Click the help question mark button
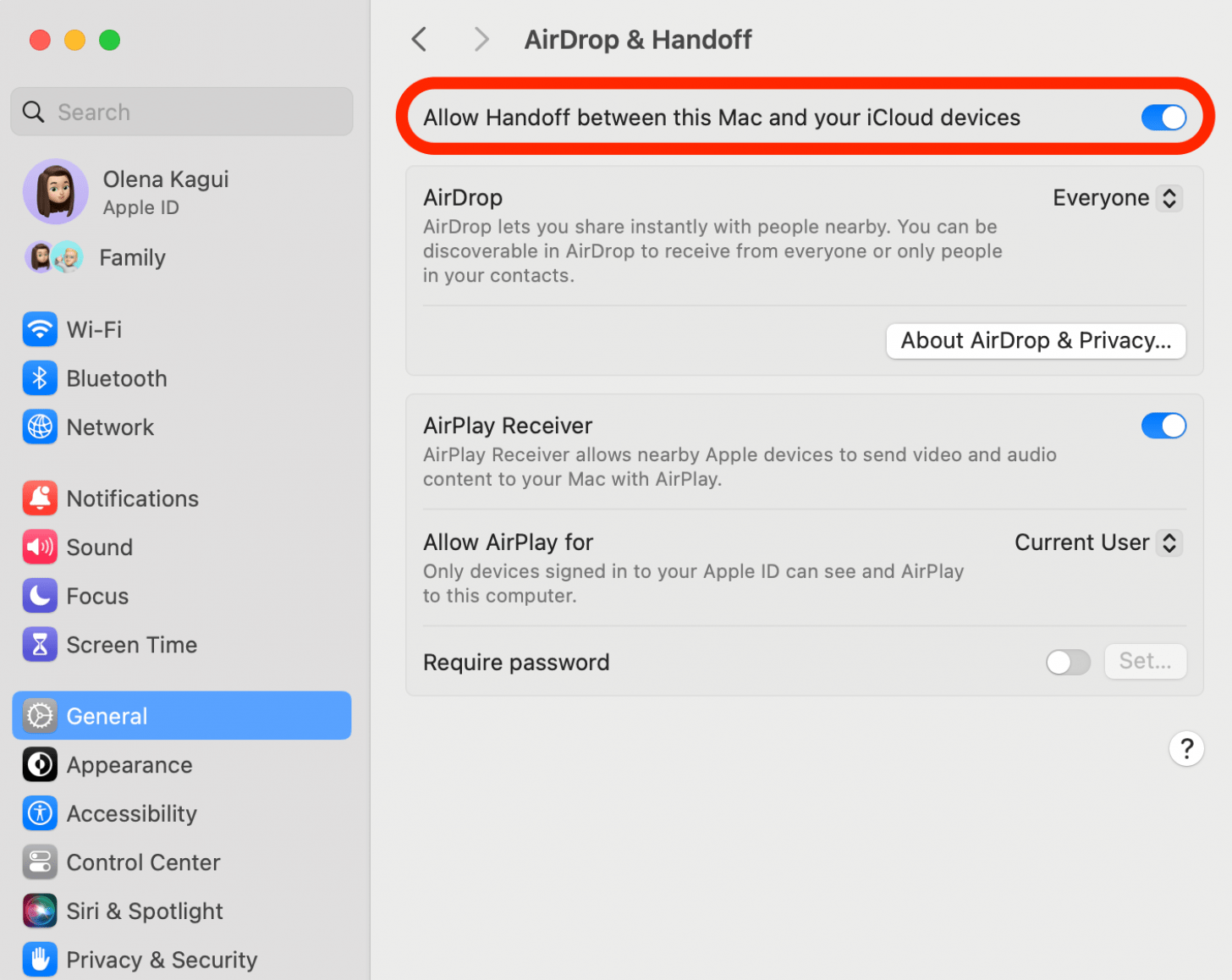The width and height of the screenshot is (1232, 980). 1186,748
